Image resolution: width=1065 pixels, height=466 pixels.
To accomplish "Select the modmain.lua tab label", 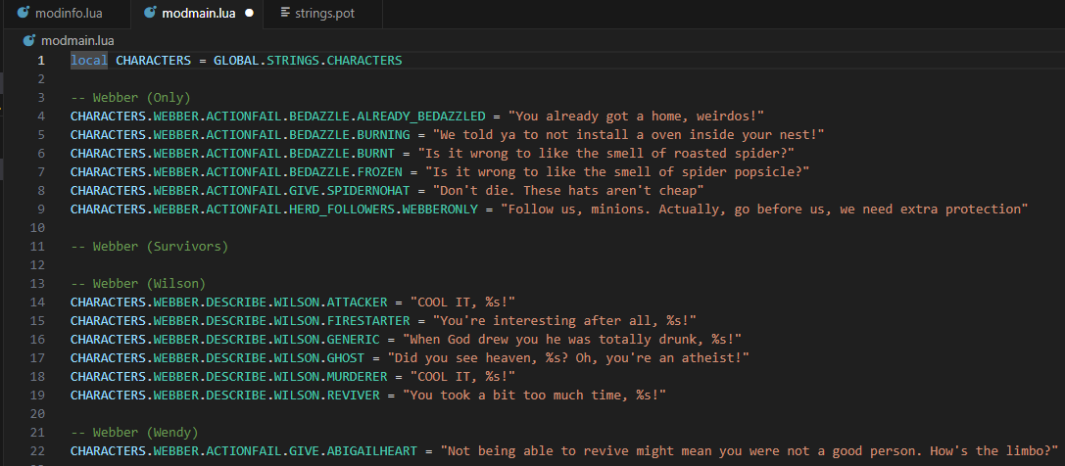I will 201,14.
